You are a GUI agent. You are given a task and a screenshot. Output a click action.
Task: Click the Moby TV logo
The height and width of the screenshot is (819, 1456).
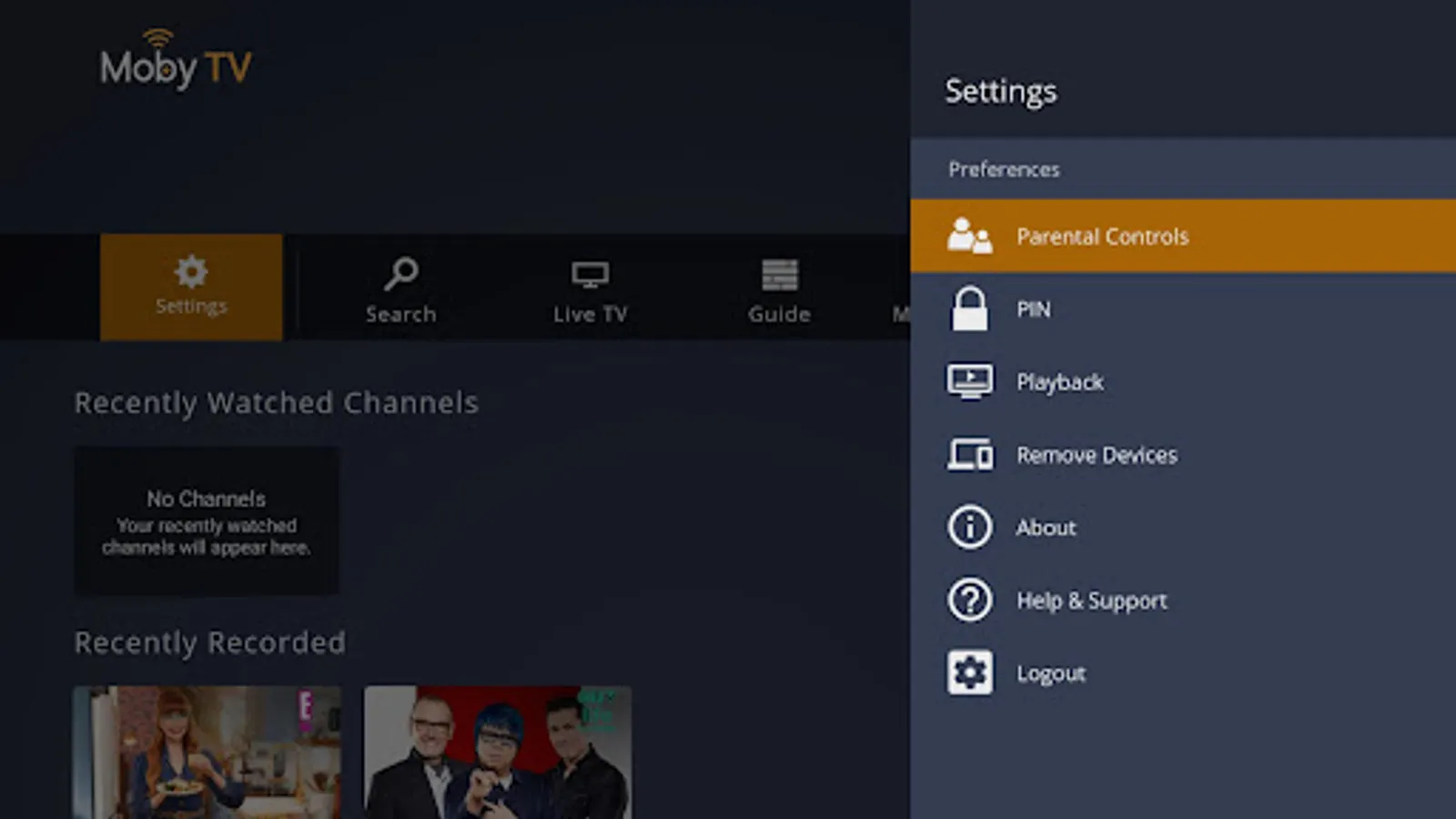pos(176,64)
